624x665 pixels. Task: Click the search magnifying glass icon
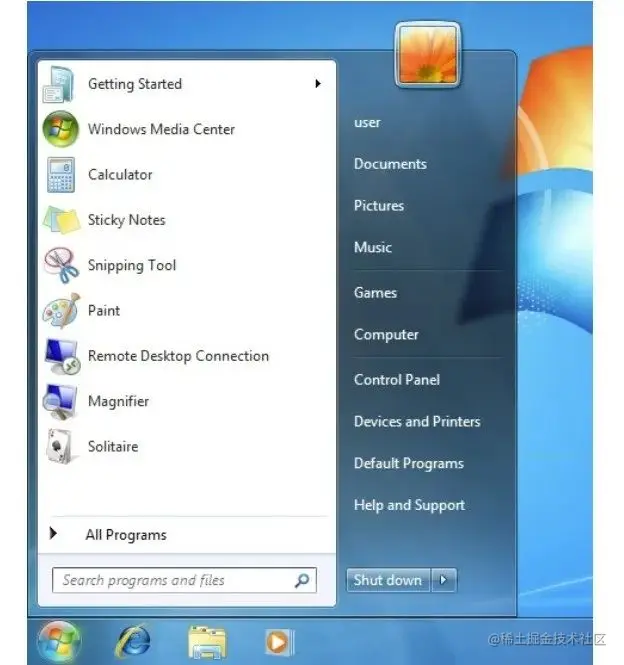pos(302,580)
